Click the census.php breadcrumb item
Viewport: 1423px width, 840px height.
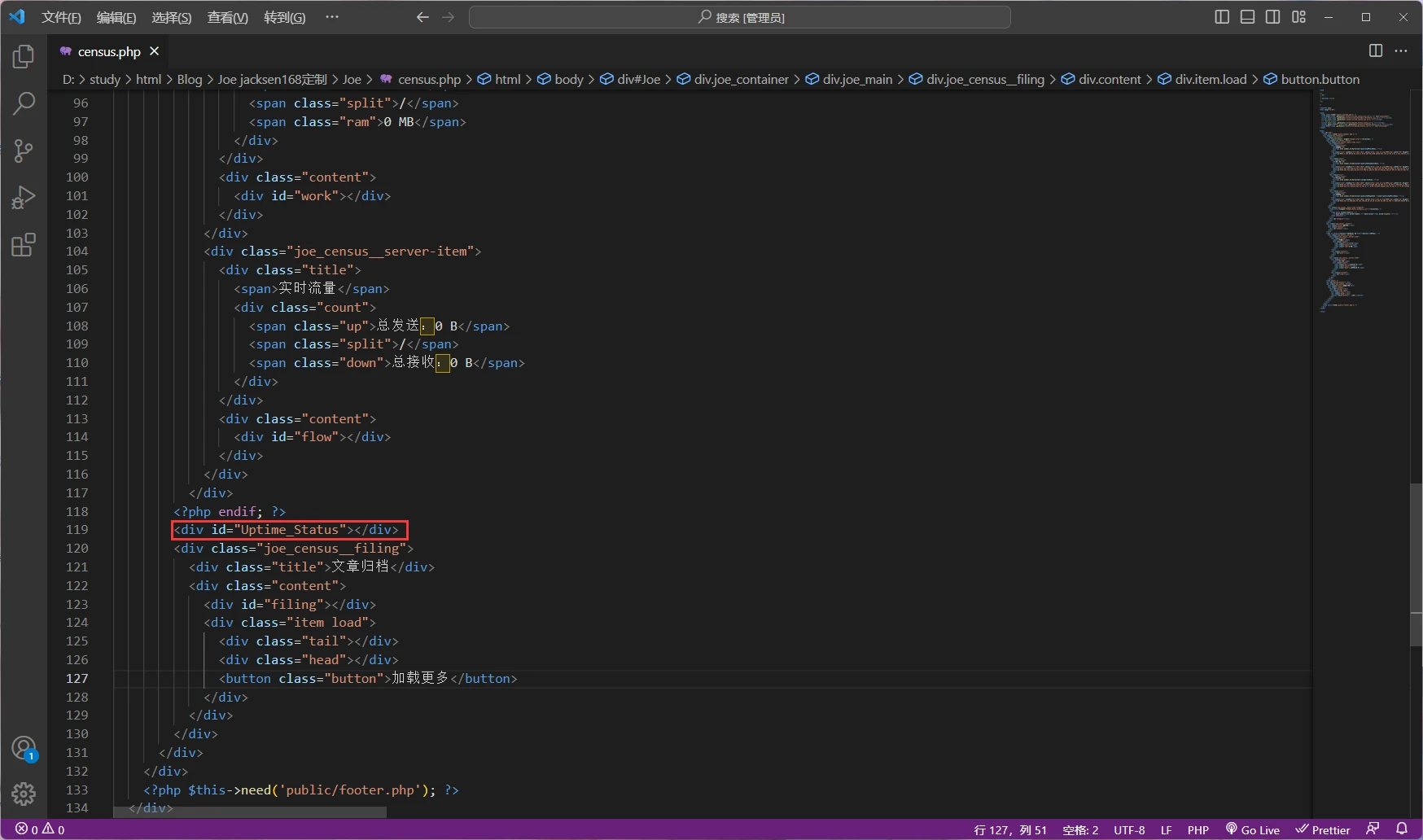click(421, 79)
